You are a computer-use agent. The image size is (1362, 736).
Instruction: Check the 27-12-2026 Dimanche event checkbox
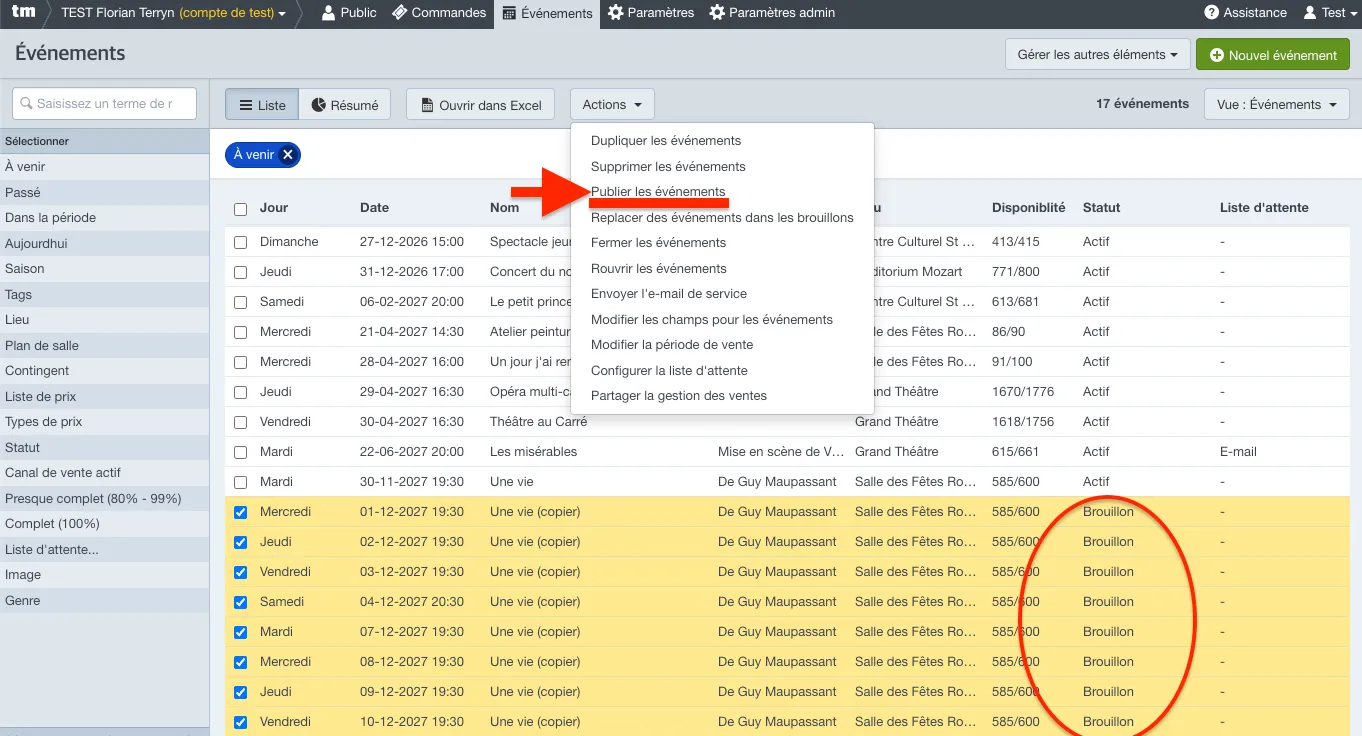[x=240, y=242]
